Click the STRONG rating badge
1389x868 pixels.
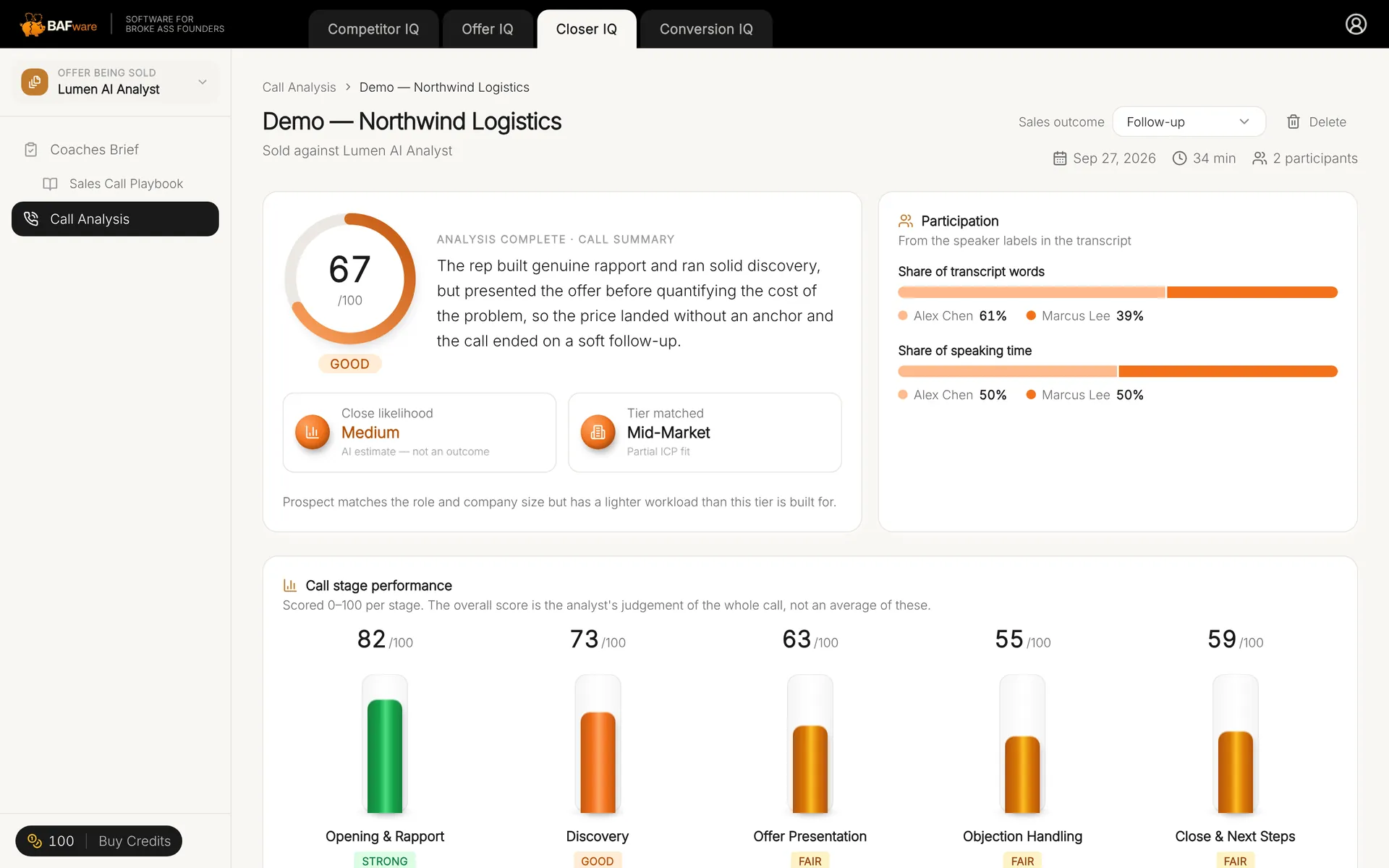pyautogui.click(x=385, y=861)
